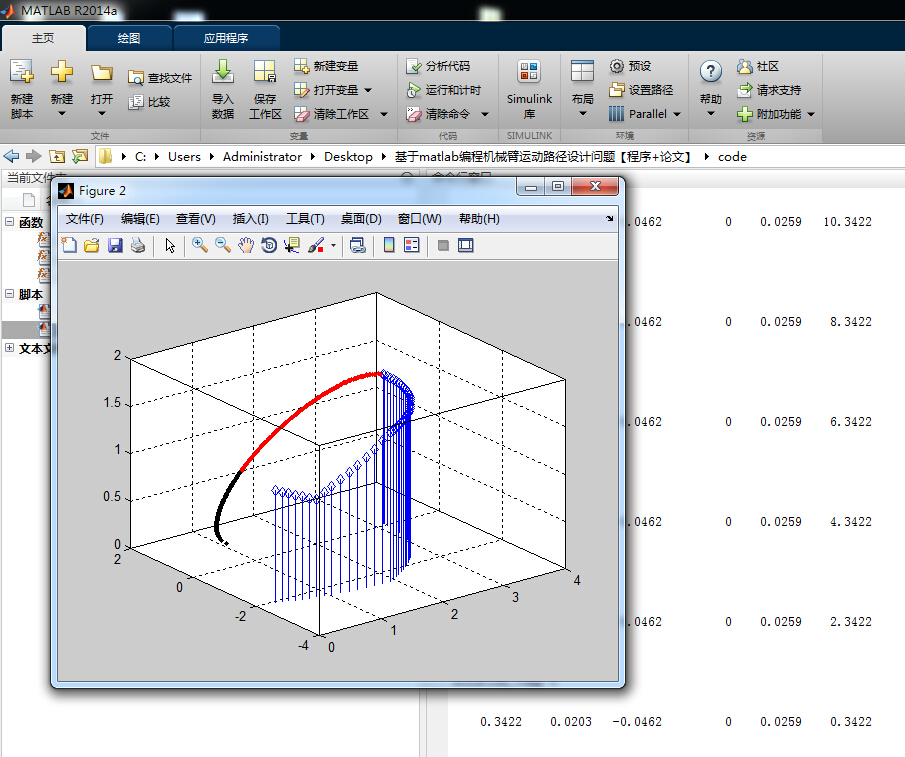Select the Zoom In magnifier tool
The image size is (905, 757).
pos(200,246)
